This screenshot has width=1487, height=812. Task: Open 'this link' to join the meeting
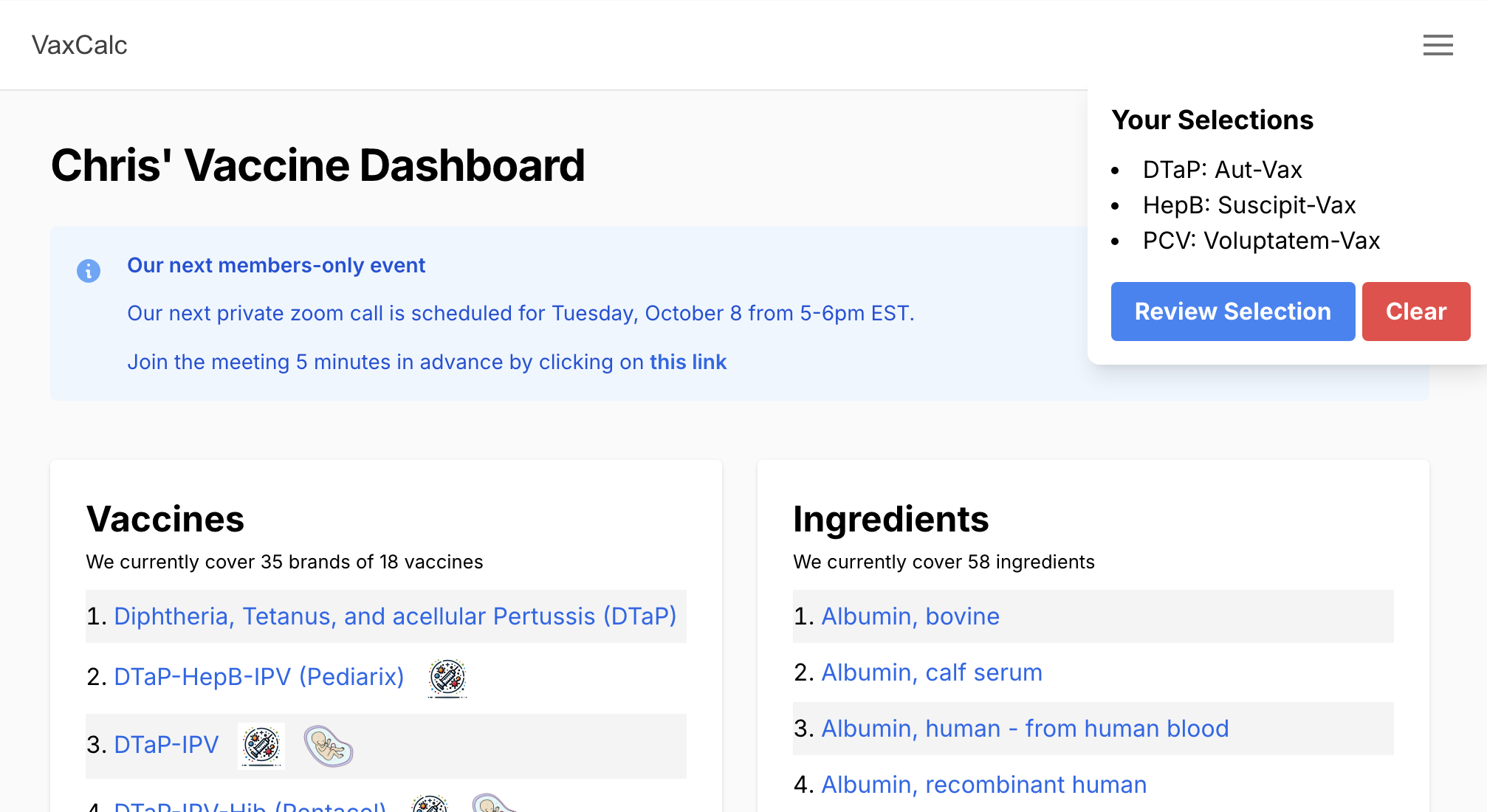pyautogui.click(x=688, y=362)
